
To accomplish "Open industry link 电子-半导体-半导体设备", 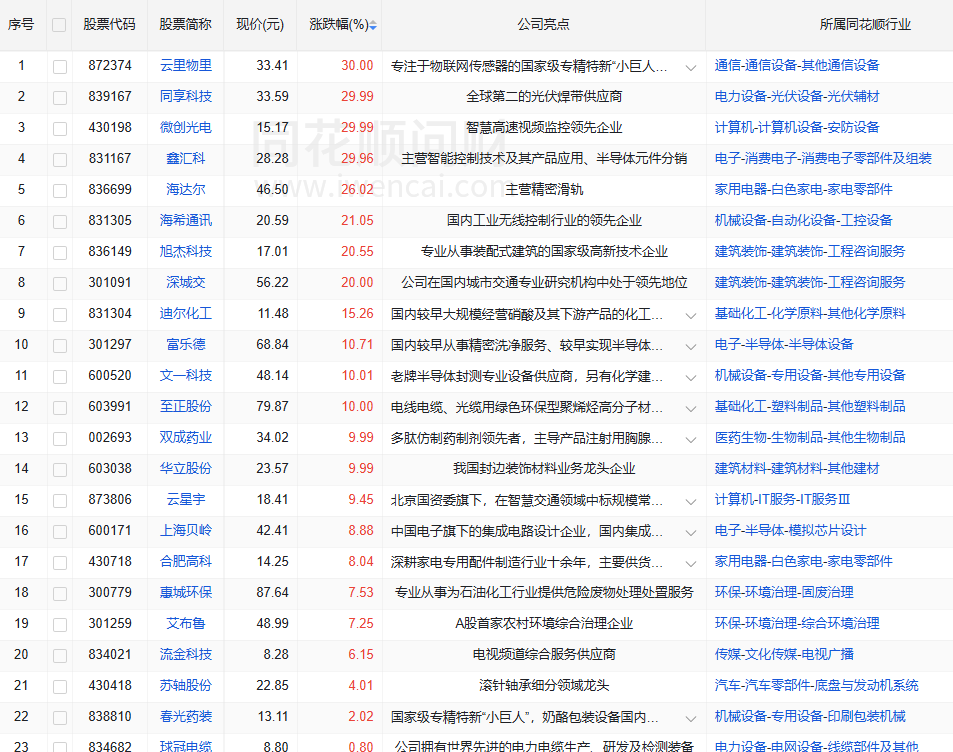I will [784, 344].
